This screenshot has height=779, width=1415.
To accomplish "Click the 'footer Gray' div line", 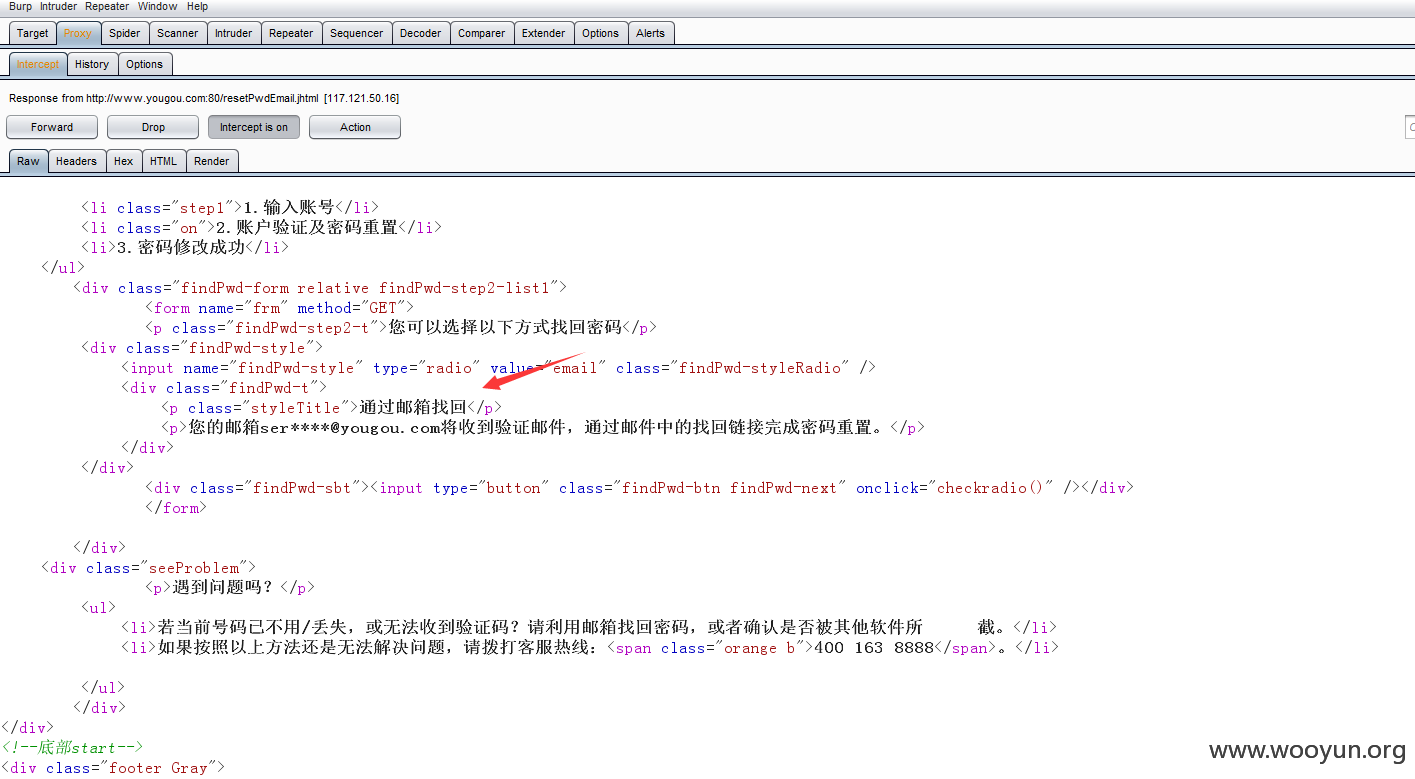I will click(x=113, y=768).
